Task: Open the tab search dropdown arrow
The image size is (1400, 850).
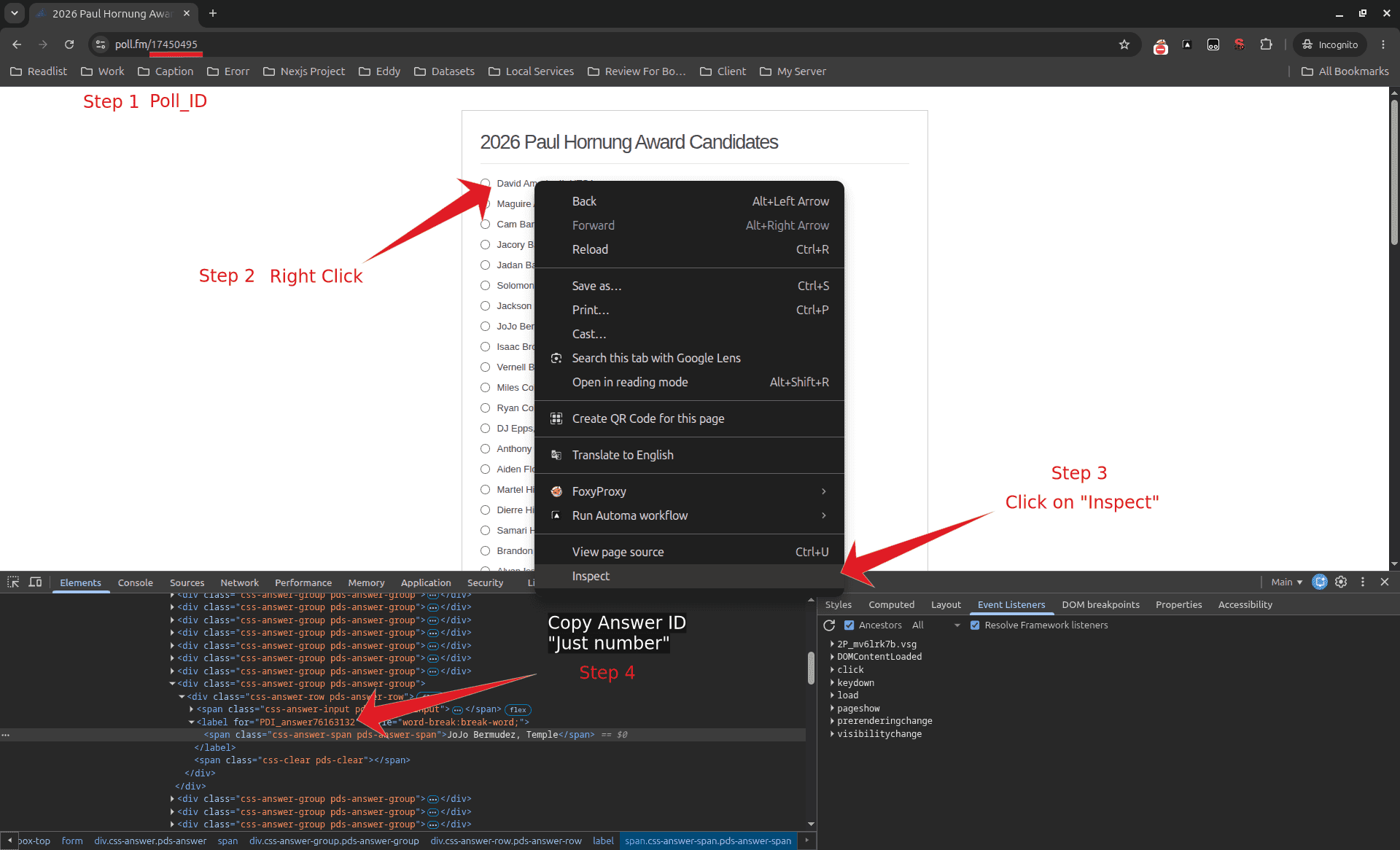Action: 15,13
